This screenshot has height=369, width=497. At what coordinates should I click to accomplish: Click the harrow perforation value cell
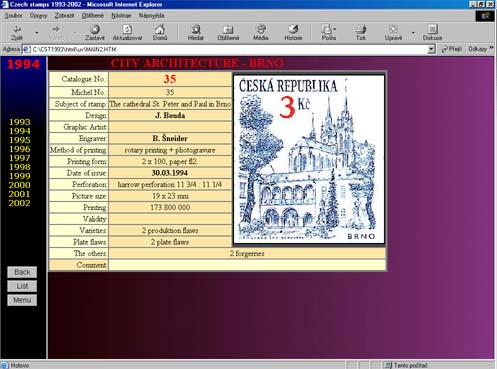(x=170, y=184)
